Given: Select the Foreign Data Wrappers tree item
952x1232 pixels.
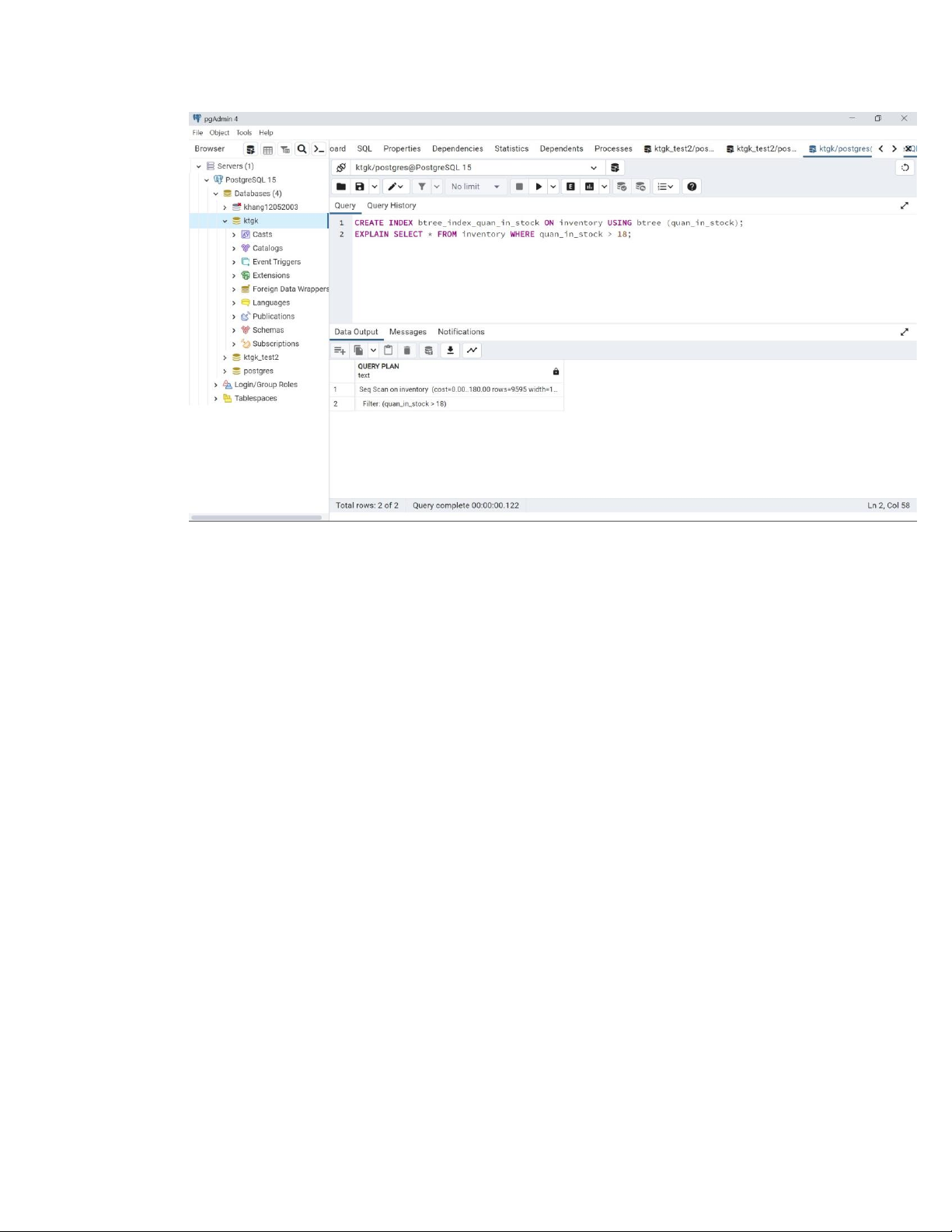Looking at the screenshot, I should click(x=290, y=289).
